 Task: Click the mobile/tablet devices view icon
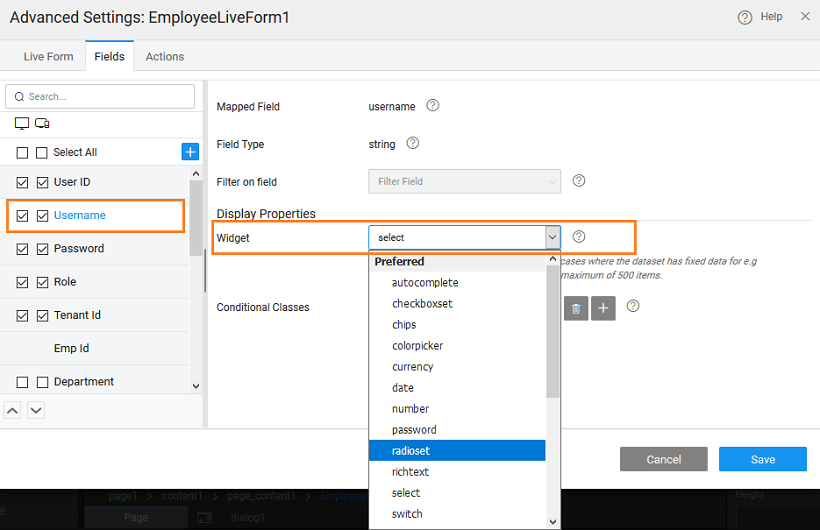[42, 124]
